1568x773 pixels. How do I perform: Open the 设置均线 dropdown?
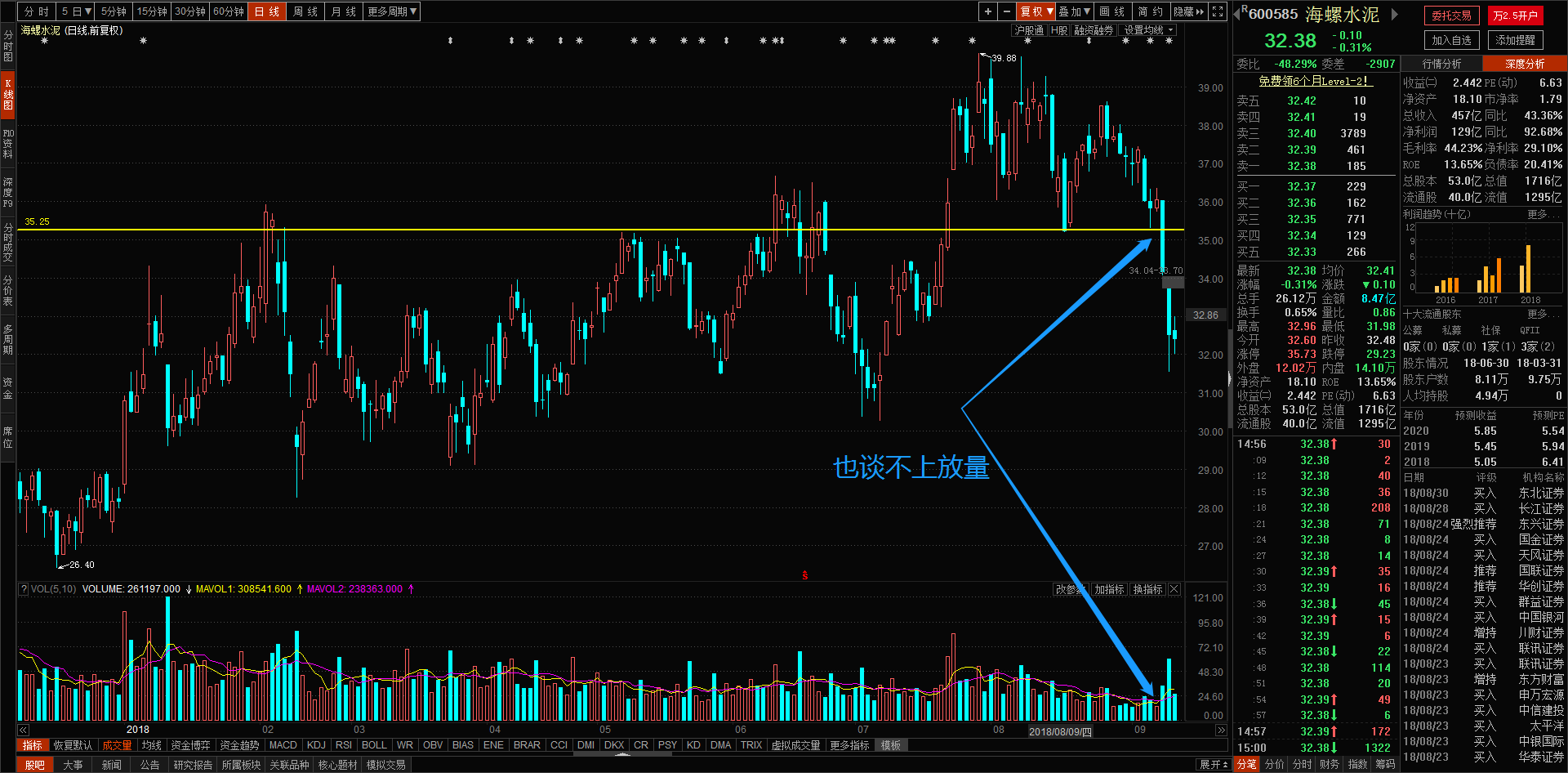pyautogui.click(x=1148, y=30)
